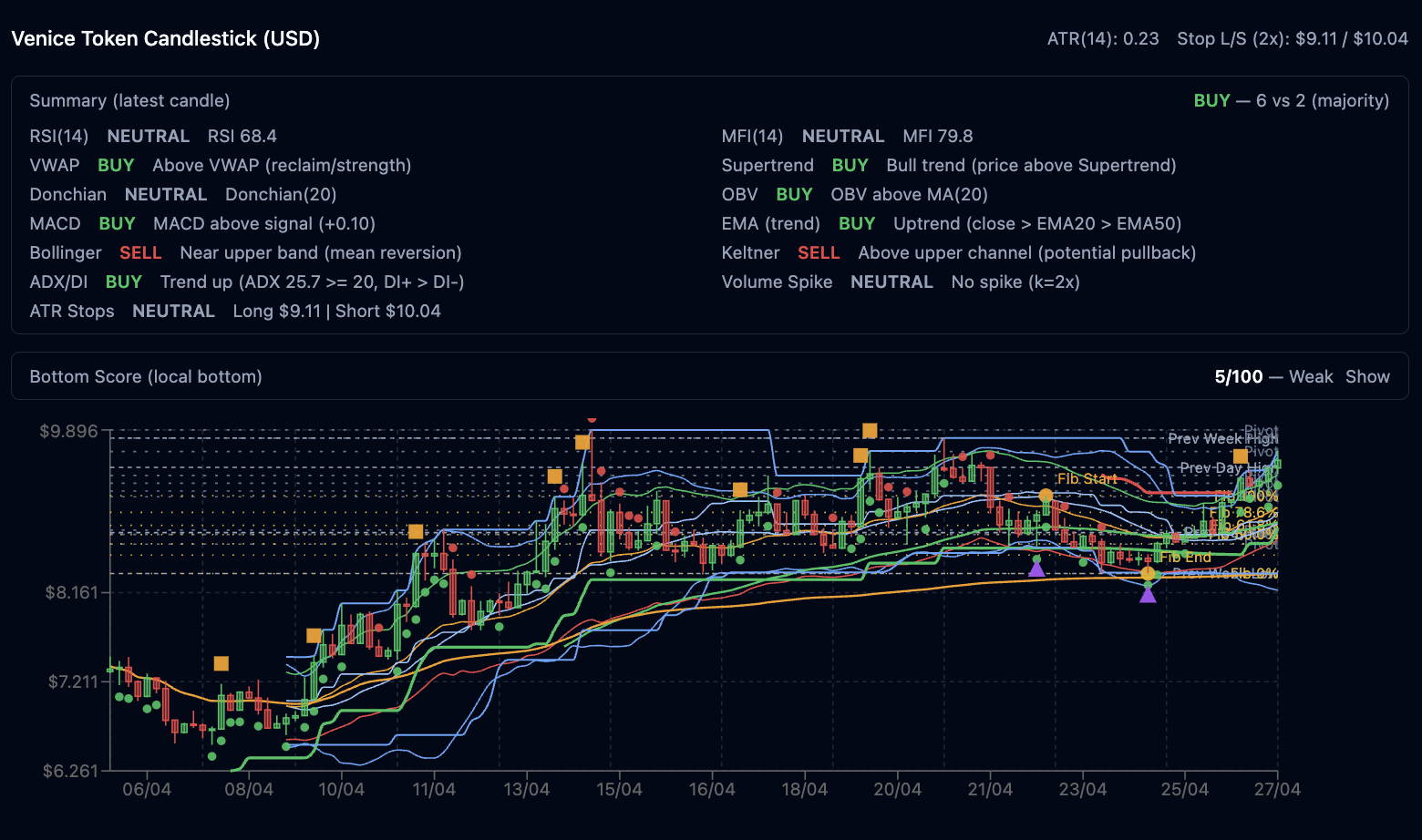Viewport: 1422px width, 840px height.
Task: Click the $8.161 price axis label
Action: (x=71, y=592)
